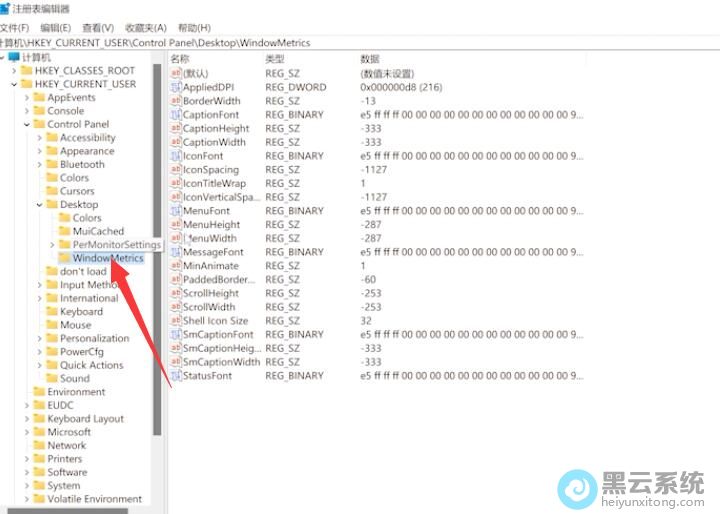Expand the HKEY_CLASSES_ROOT tree node
Screen dimensions: 720x514
[14, 71]
